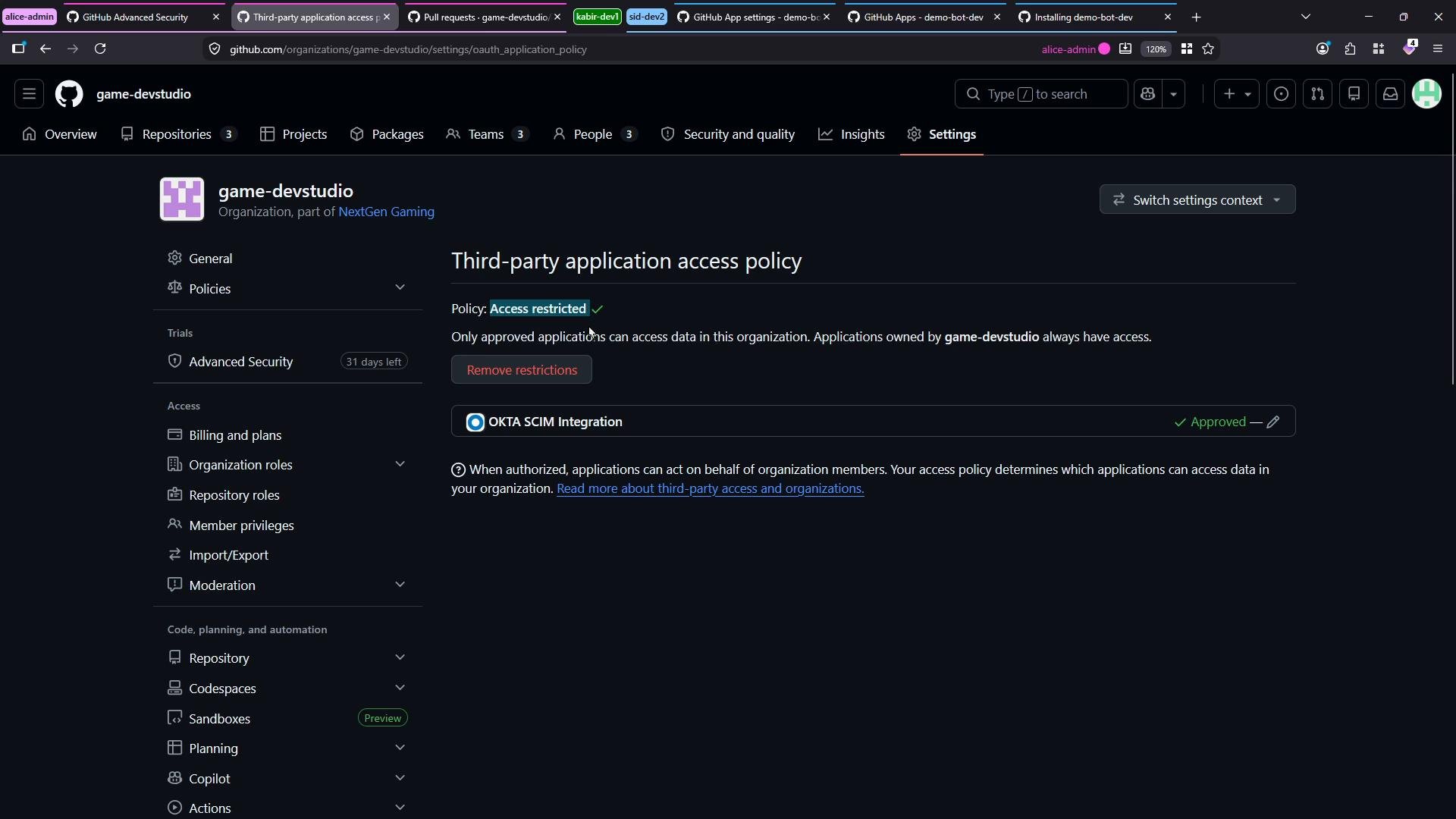The width and height of the screenshot is (1456, 819).
Task: Reload the page in browser toolbar
Action: [x=100, y=49]
